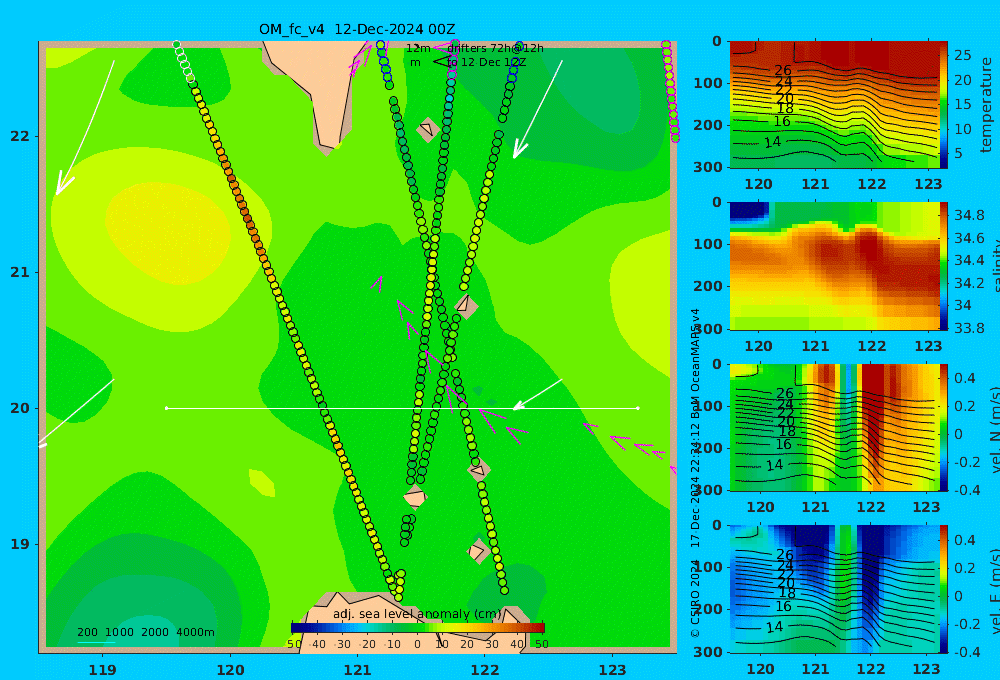This screenshot has width=1000, height=680.
Task: Click the 33.8 tick on salinity color bar
Action: tap(969, 328)
